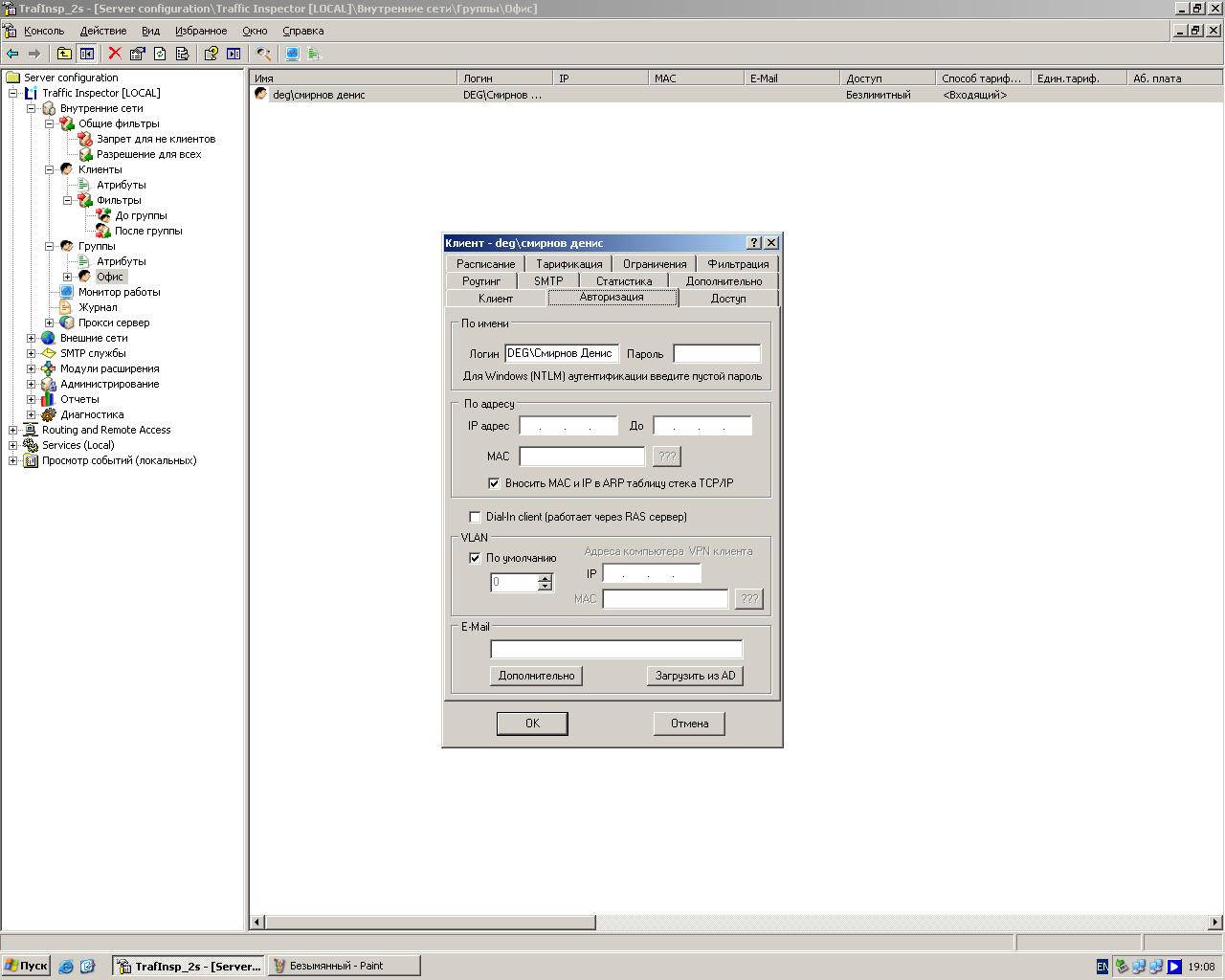Image resolution: width=1225 pixels, height=980 pixels.
Task: Click the Find magnifier toolbar icon
Action: (263, 54)
